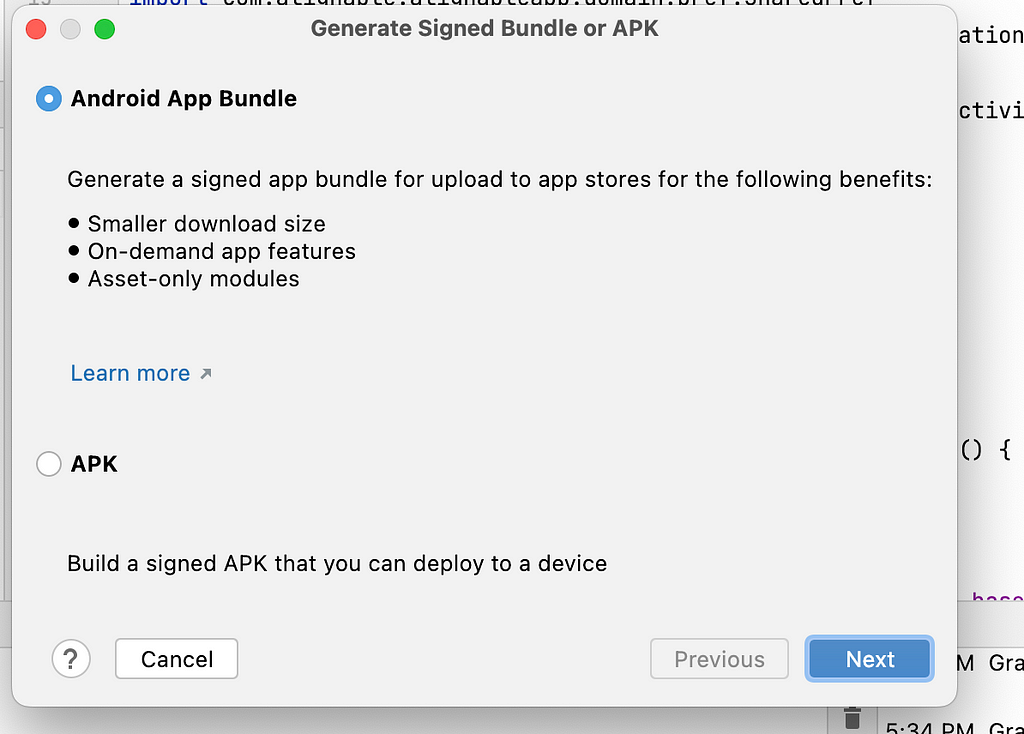Click the trash can icon behind the dialog
Image resolution: width=1024 pixels, height=734 pixels.
[x=852, y=718]
